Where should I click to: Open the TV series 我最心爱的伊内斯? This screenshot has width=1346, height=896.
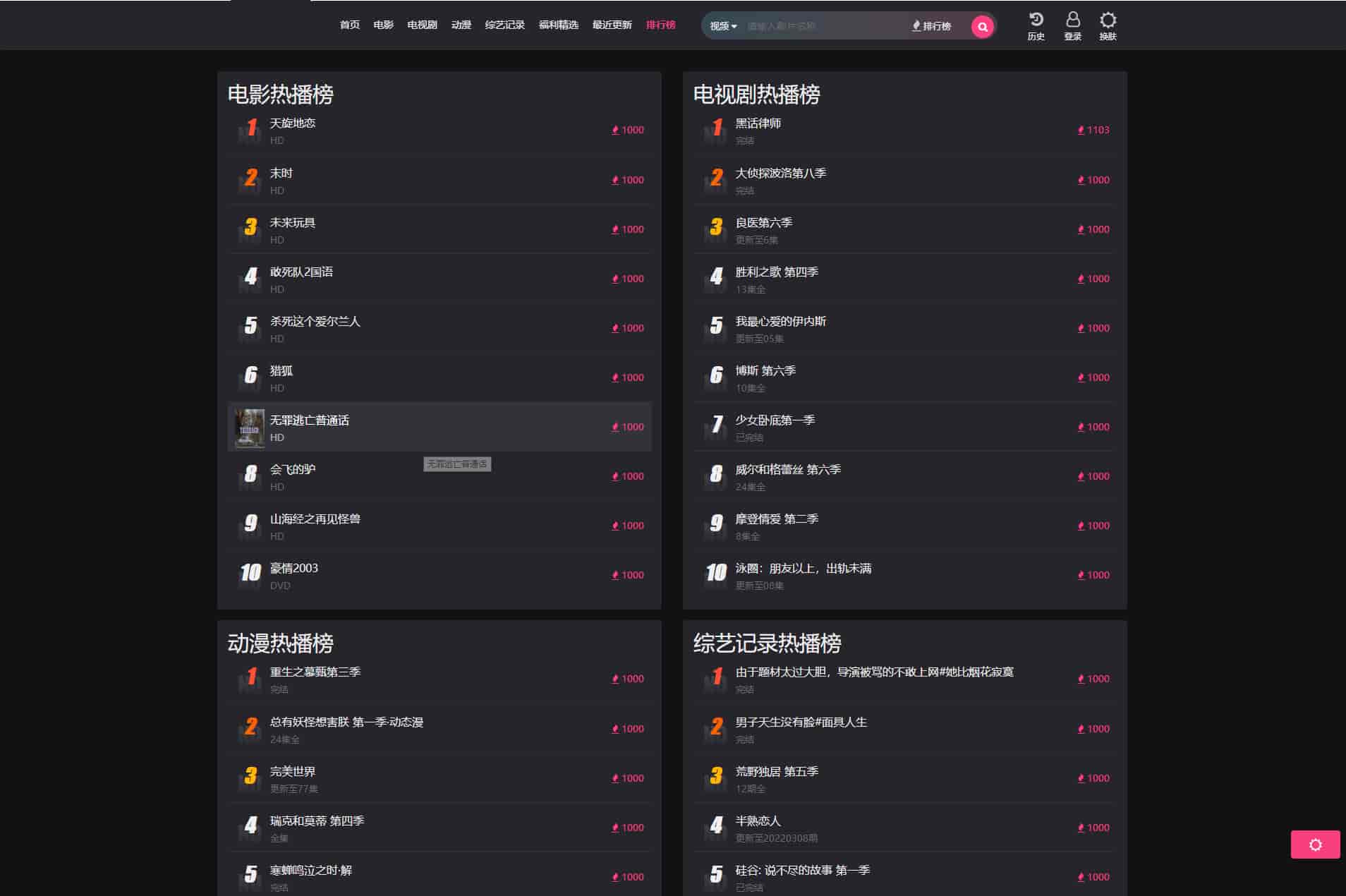click(x=781, y=321)
